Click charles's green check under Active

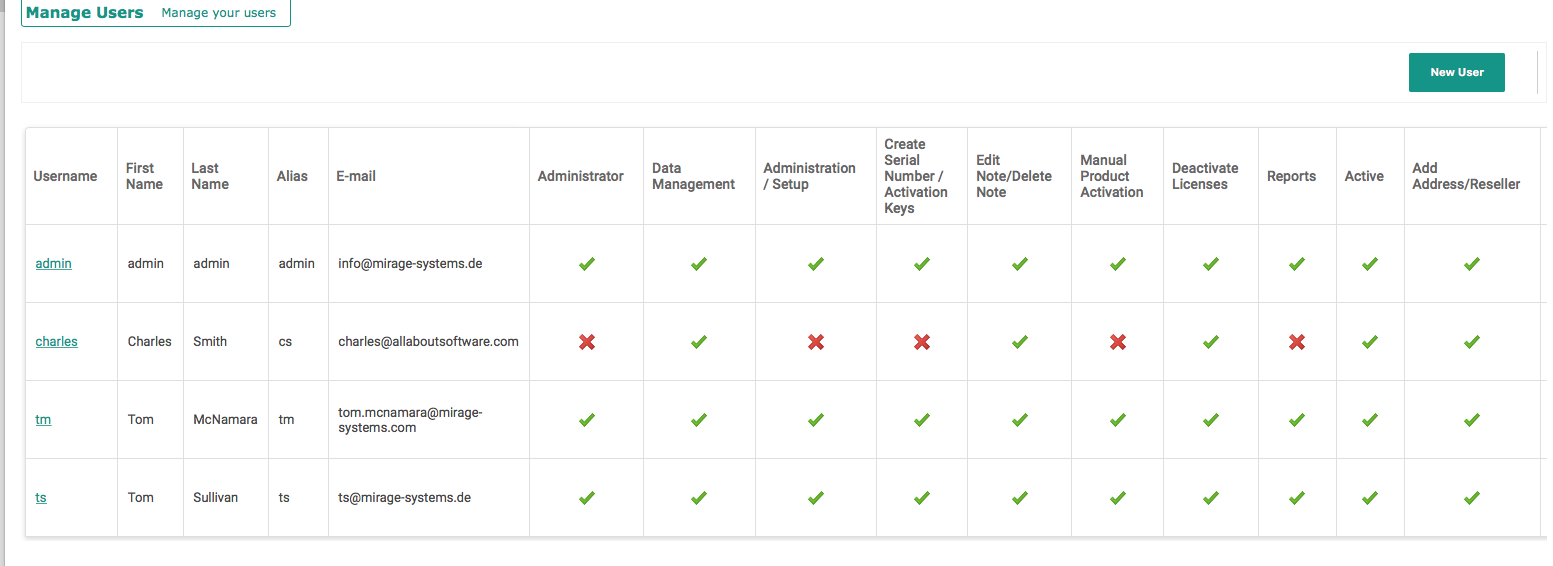1370,342
